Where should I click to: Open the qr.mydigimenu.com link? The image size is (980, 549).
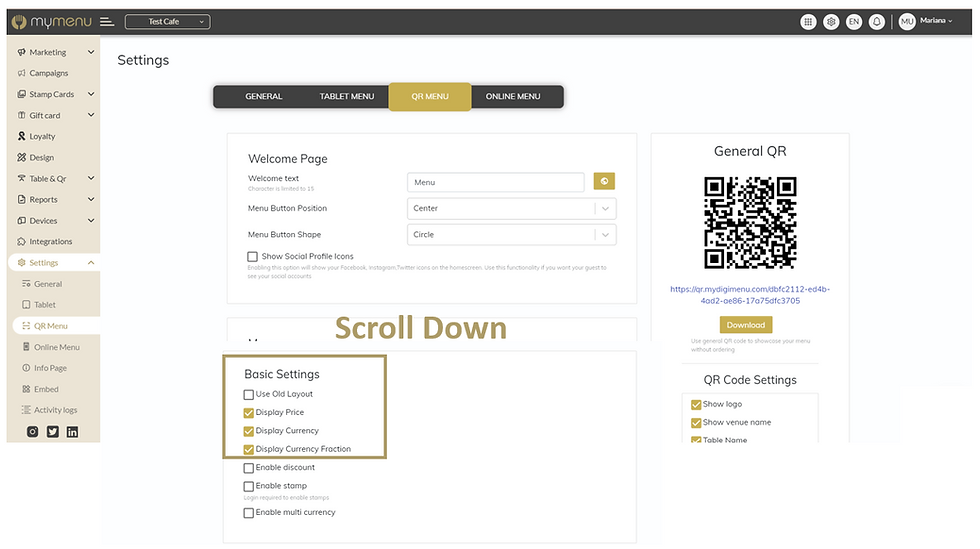750,295
